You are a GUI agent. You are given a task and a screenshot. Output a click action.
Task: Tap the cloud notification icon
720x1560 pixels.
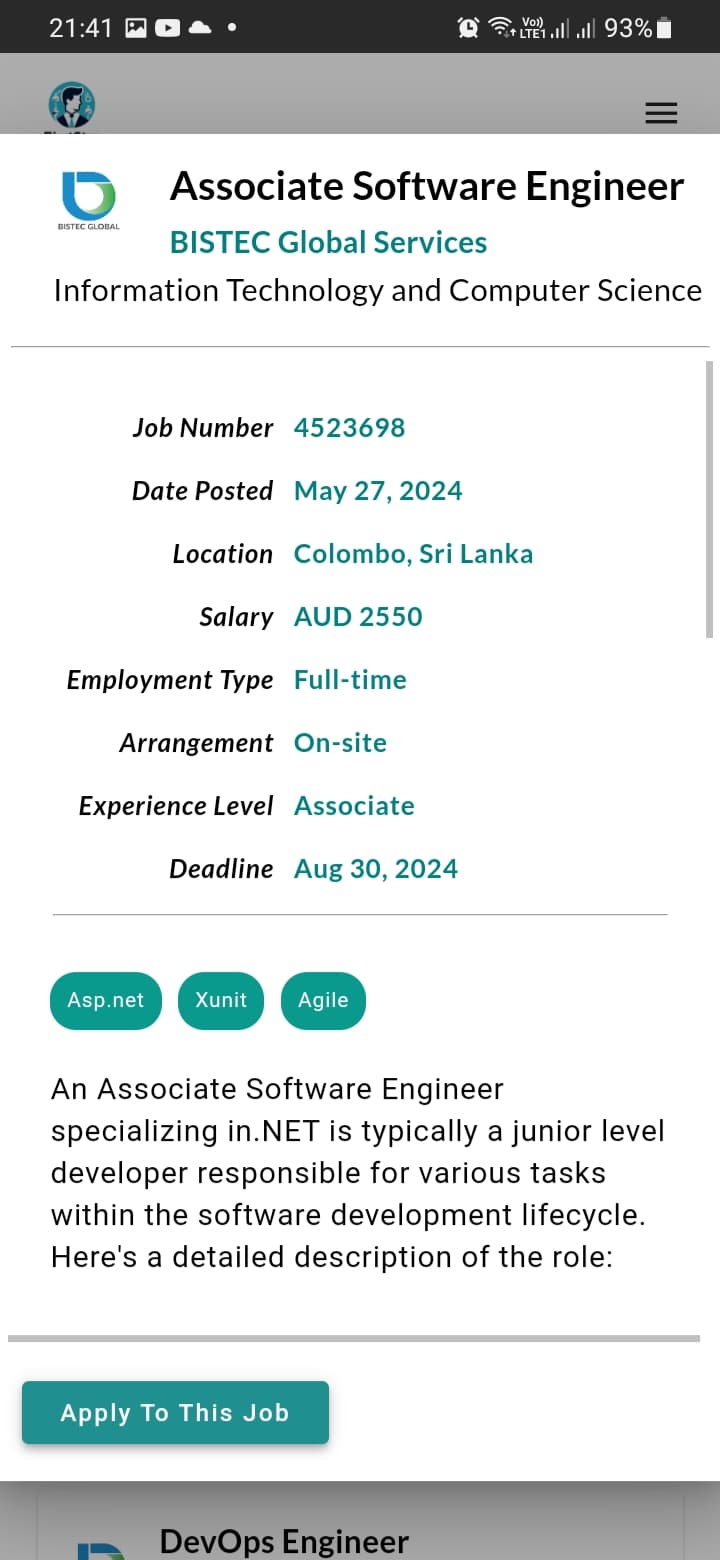tap(200, 28)
